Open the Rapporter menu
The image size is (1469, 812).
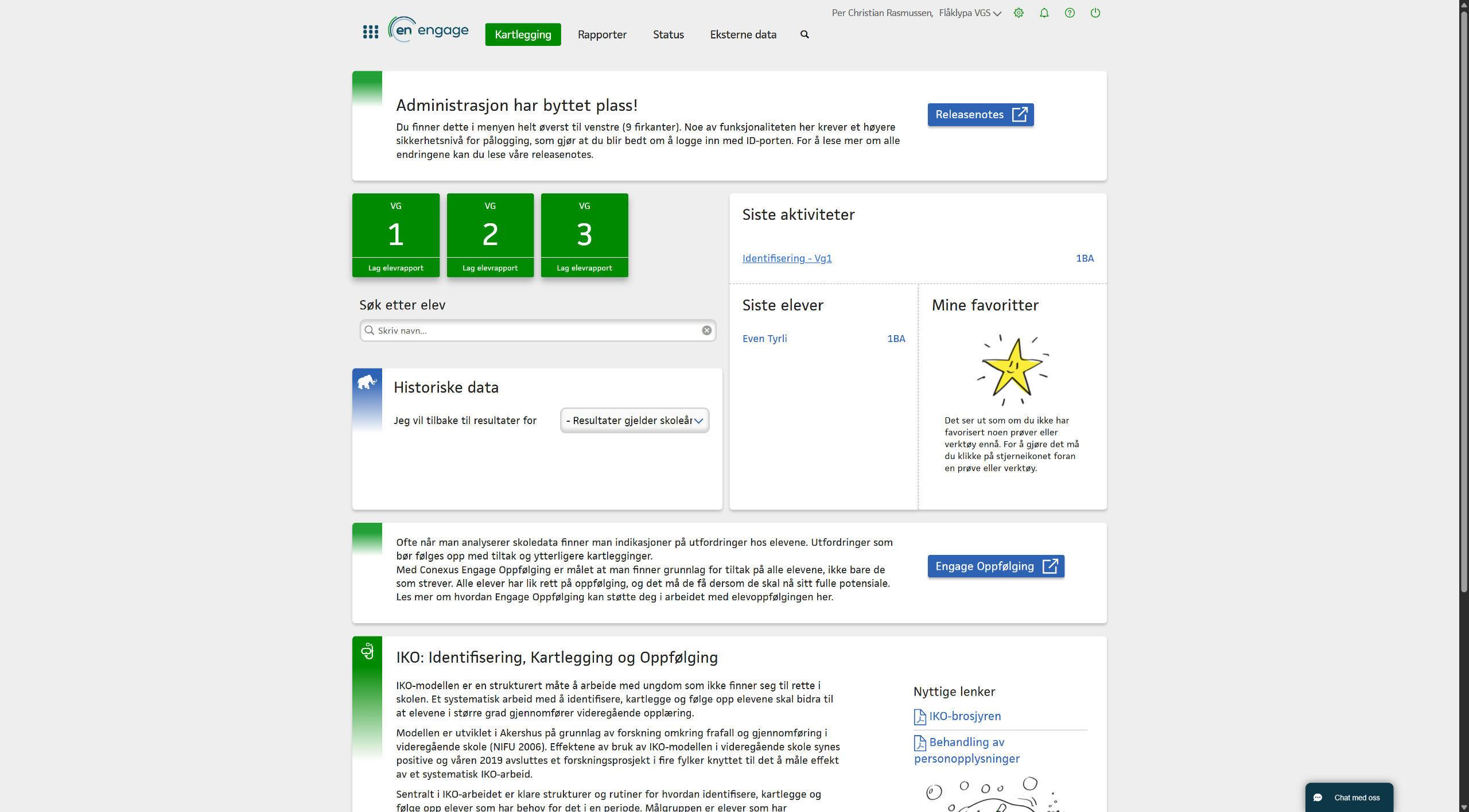pos(602,34)
